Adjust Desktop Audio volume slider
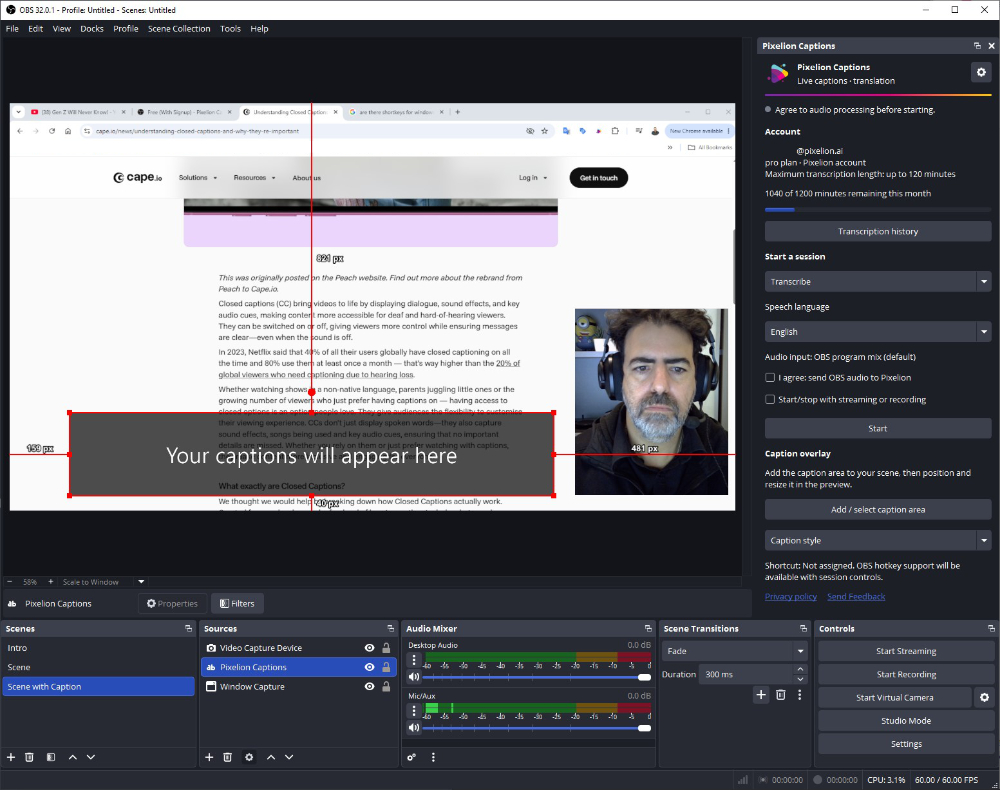1000x790 pixels. coord(536,677)
